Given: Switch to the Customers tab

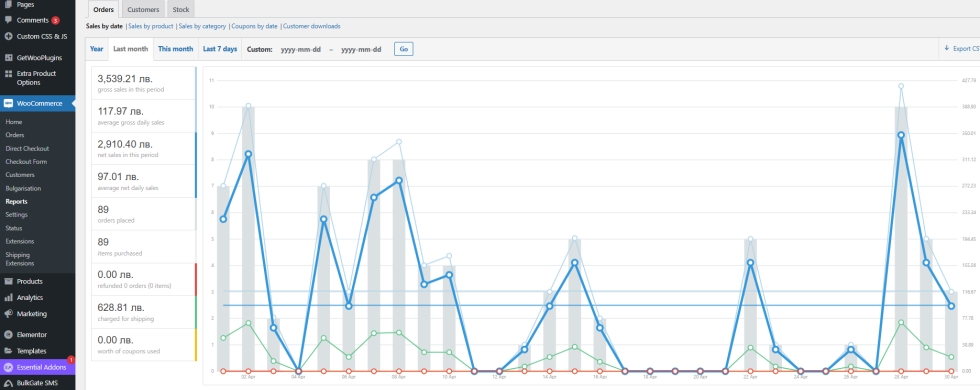Looking at the screenshot, I should 143,9.
